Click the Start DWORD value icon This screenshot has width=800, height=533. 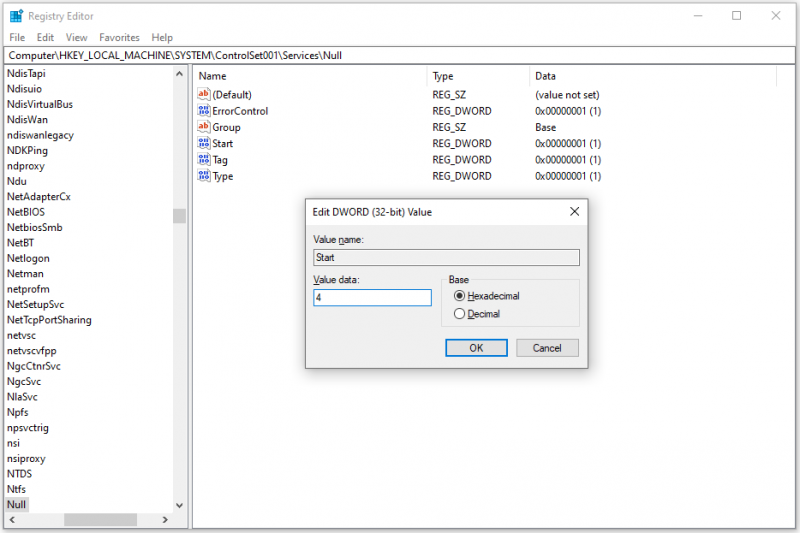pyautogui.click(x=204, y=143)
